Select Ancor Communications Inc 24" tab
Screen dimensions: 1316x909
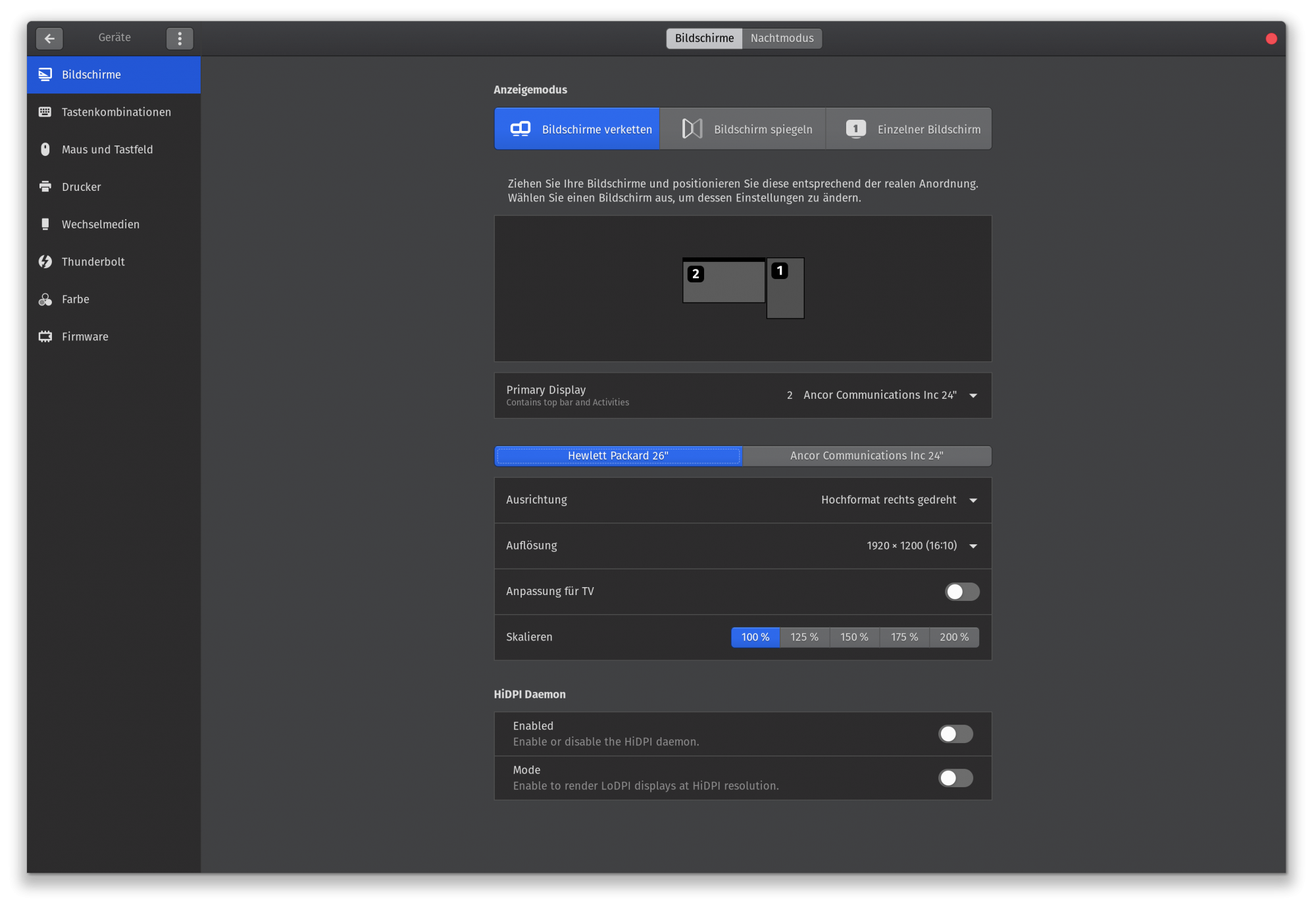click(867, 456)
